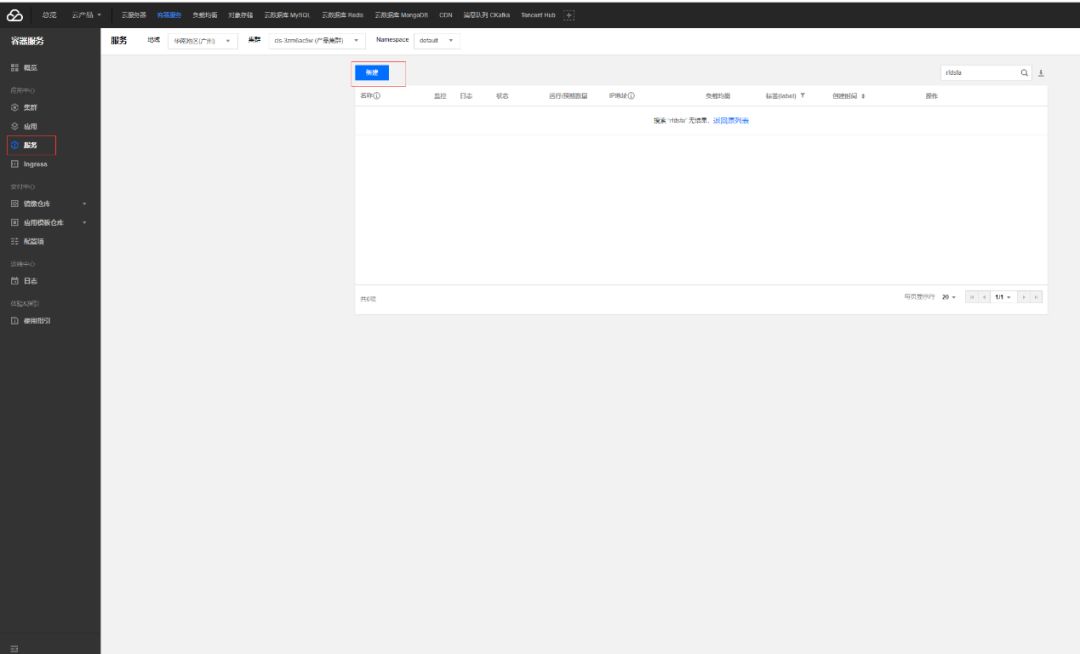This screenshot has height=654, width=1080.
Task: Open 云数据库 MongoDB in top navigation
Action: (401, 15)
